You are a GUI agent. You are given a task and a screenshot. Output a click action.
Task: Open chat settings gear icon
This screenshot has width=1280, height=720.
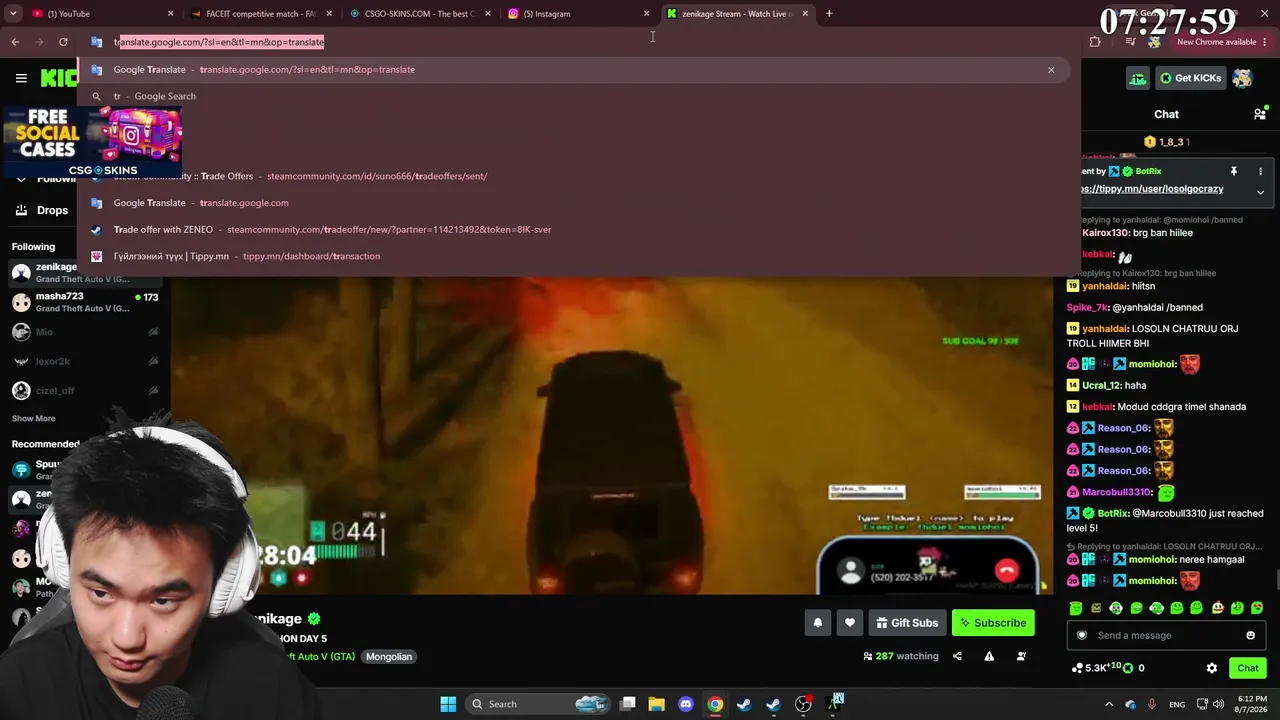(x=1212, y=668)
